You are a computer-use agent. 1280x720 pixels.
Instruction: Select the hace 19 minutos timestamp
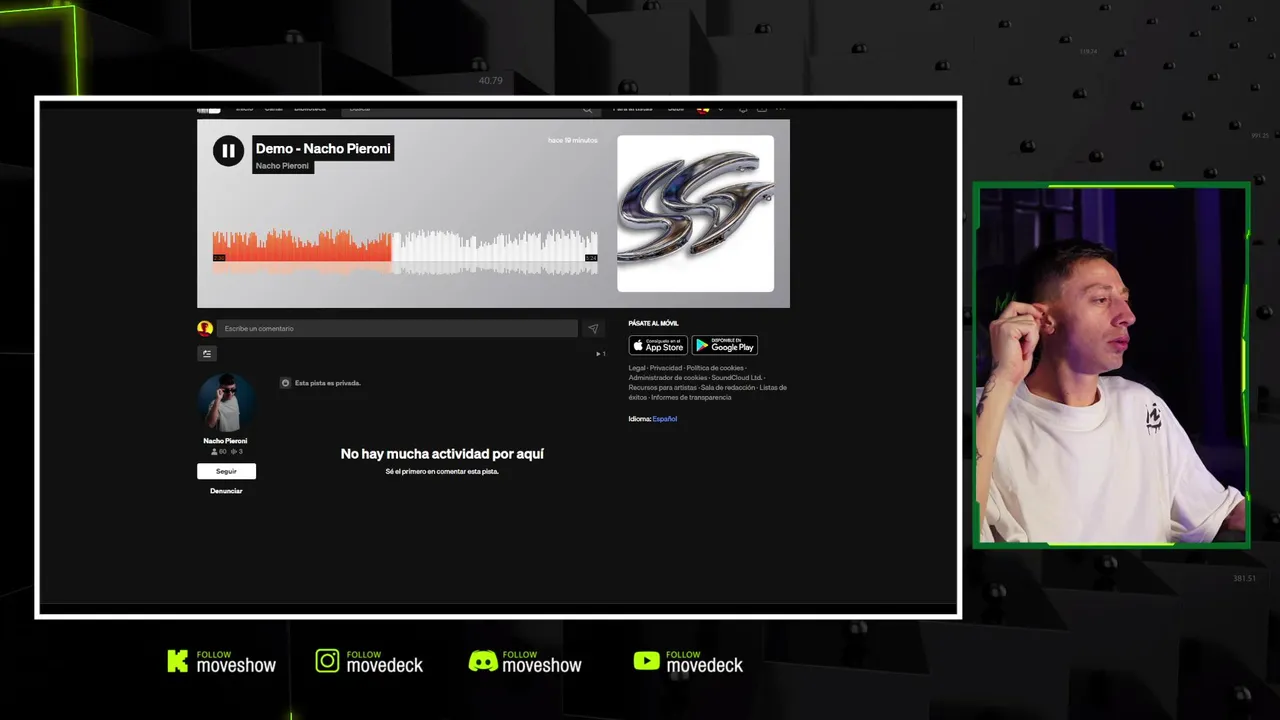pyautogui.click(x=573, y=141)
